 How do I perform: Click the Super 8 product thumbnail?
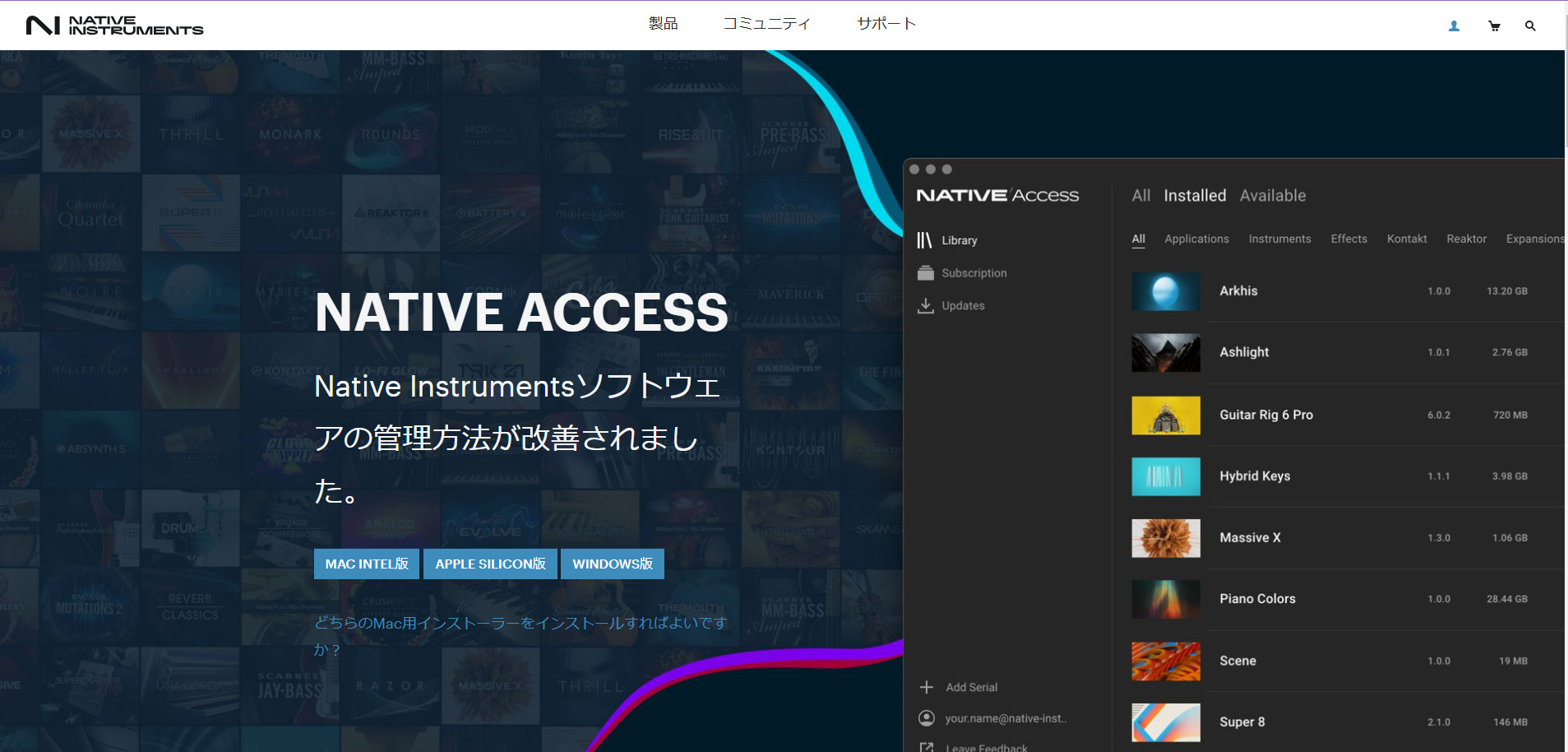(x=1166, y=722)
